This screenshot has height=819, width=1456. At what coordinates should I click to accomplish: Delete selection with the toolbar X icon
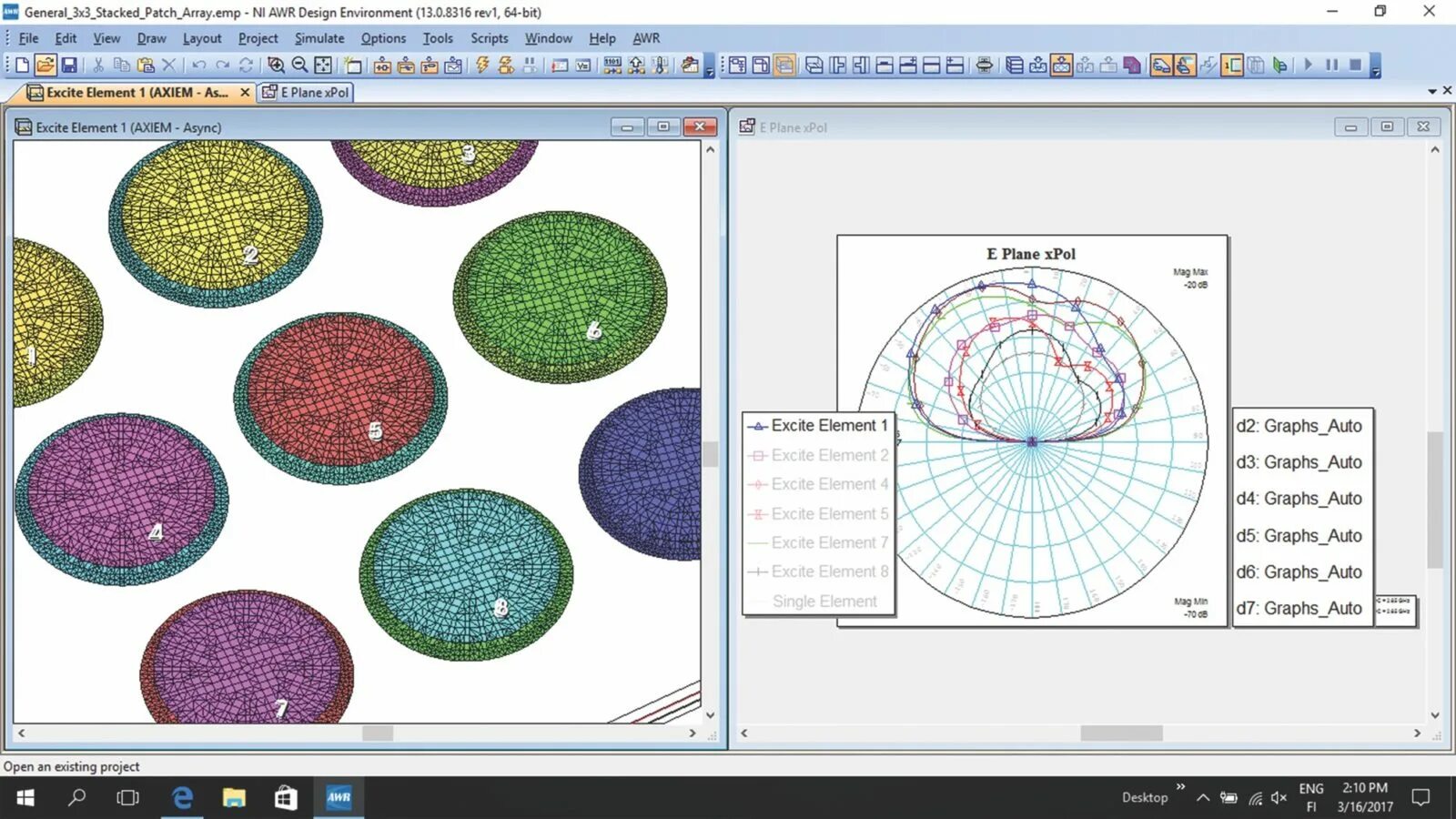tap(168, 65)
